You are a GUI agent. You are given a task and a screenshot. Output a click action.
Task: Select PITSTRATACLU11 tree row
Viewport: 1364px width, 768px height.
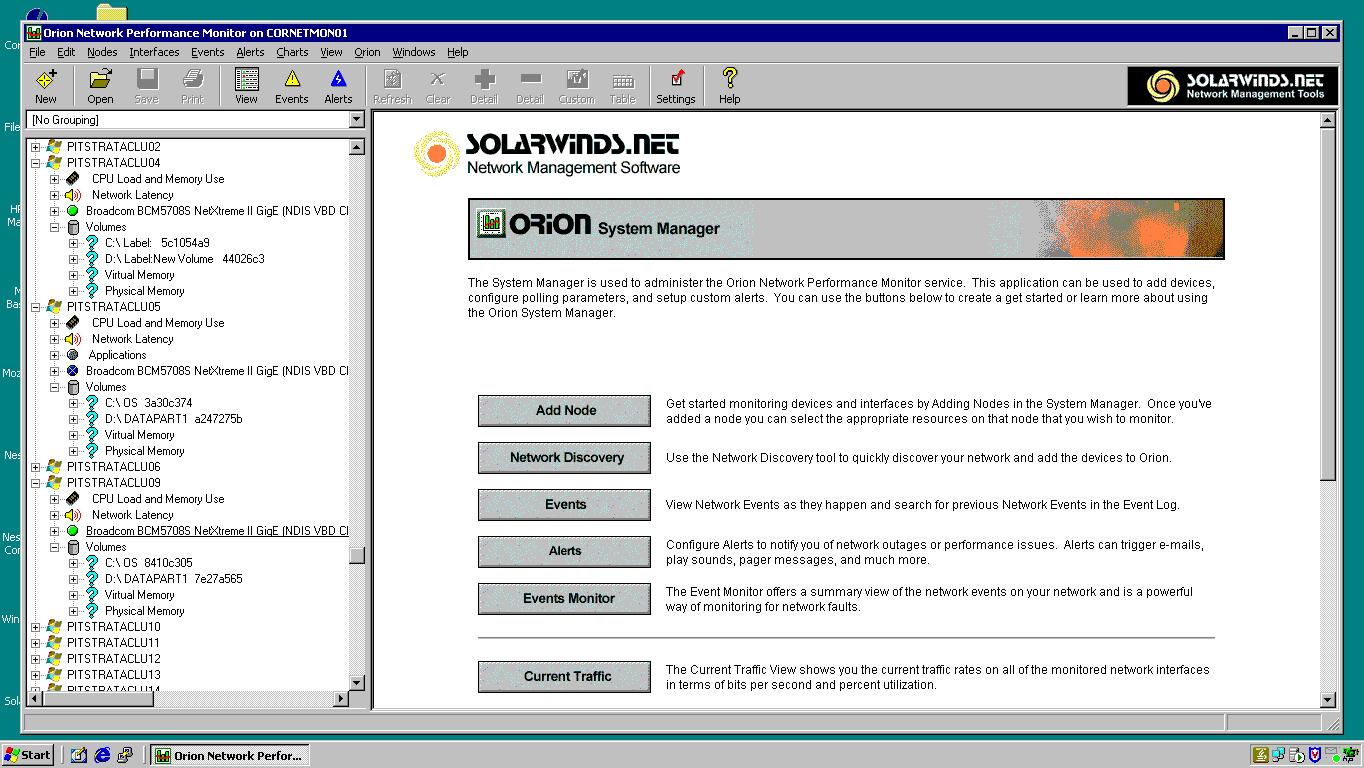(113, 643)
